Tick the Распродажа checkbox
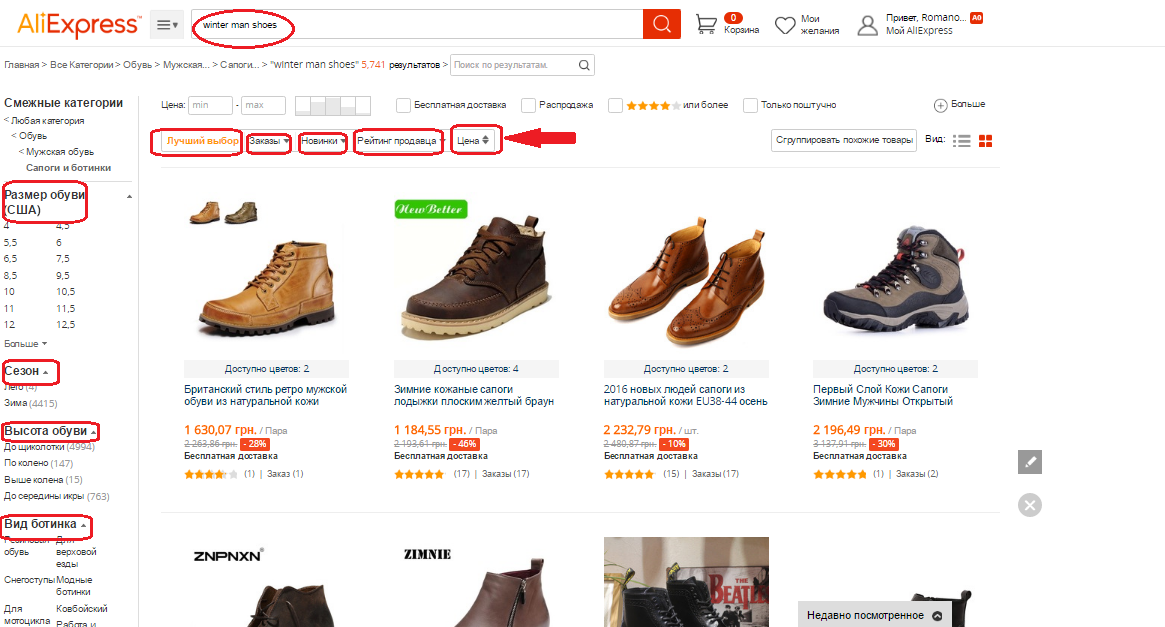This screenshot has width=1165, height=627. (x=528, y=105)
